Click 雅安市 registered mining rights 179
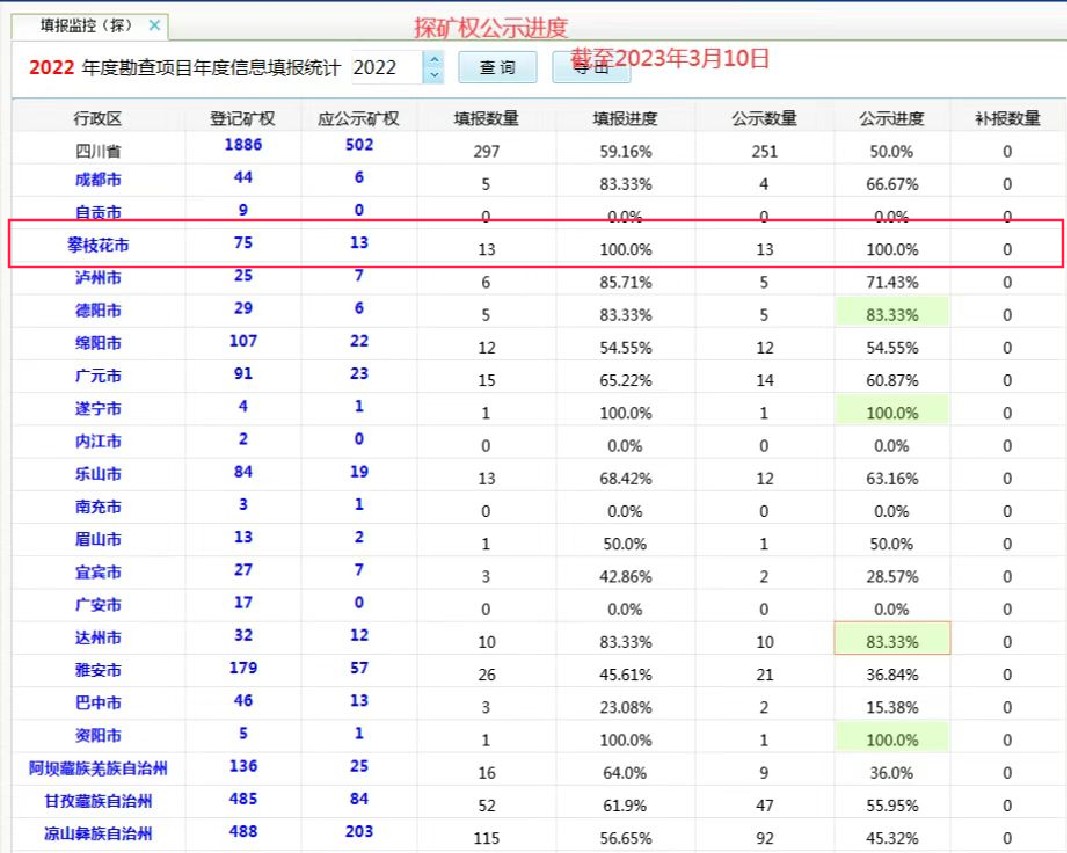This screenshot has height=853, width=1067. 243,668
